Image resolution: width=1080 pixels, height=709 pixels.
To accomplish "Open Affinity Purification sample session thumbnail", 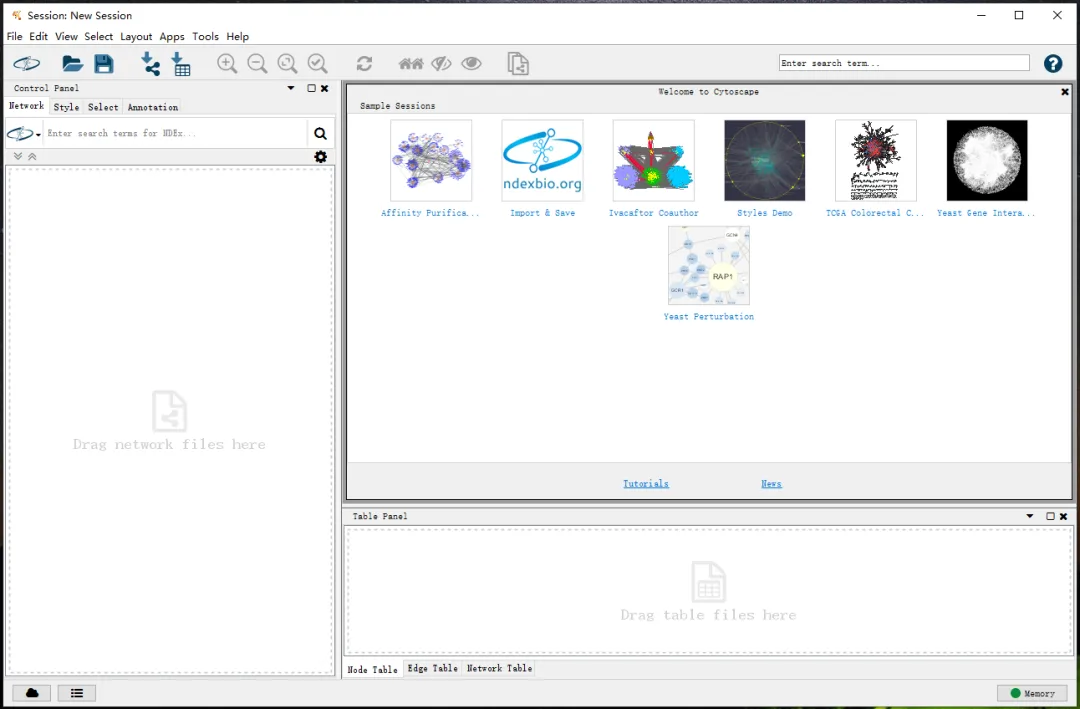I will pyautogui.click(x=431, y=161).
